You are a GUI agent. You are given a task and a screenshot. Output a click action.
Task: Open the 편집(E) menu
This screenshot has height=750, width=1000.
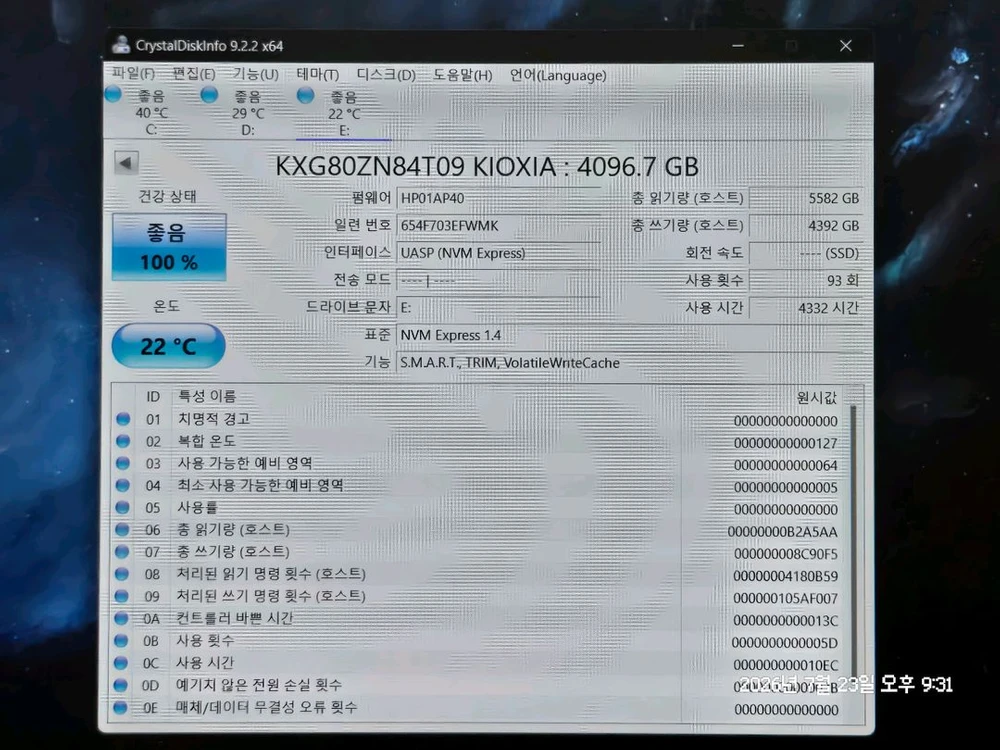tap(194, 74)
